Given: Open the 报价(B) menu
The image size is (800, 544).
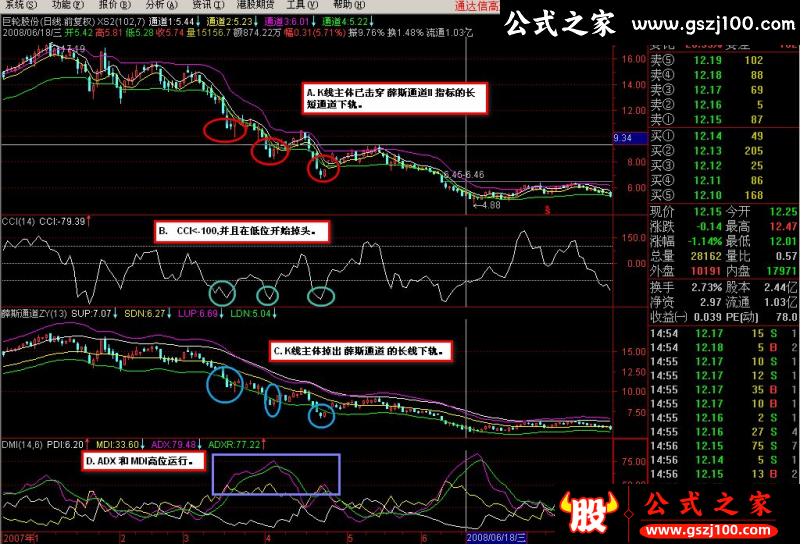Looking at the screenshot, I should tap(114, 5).
